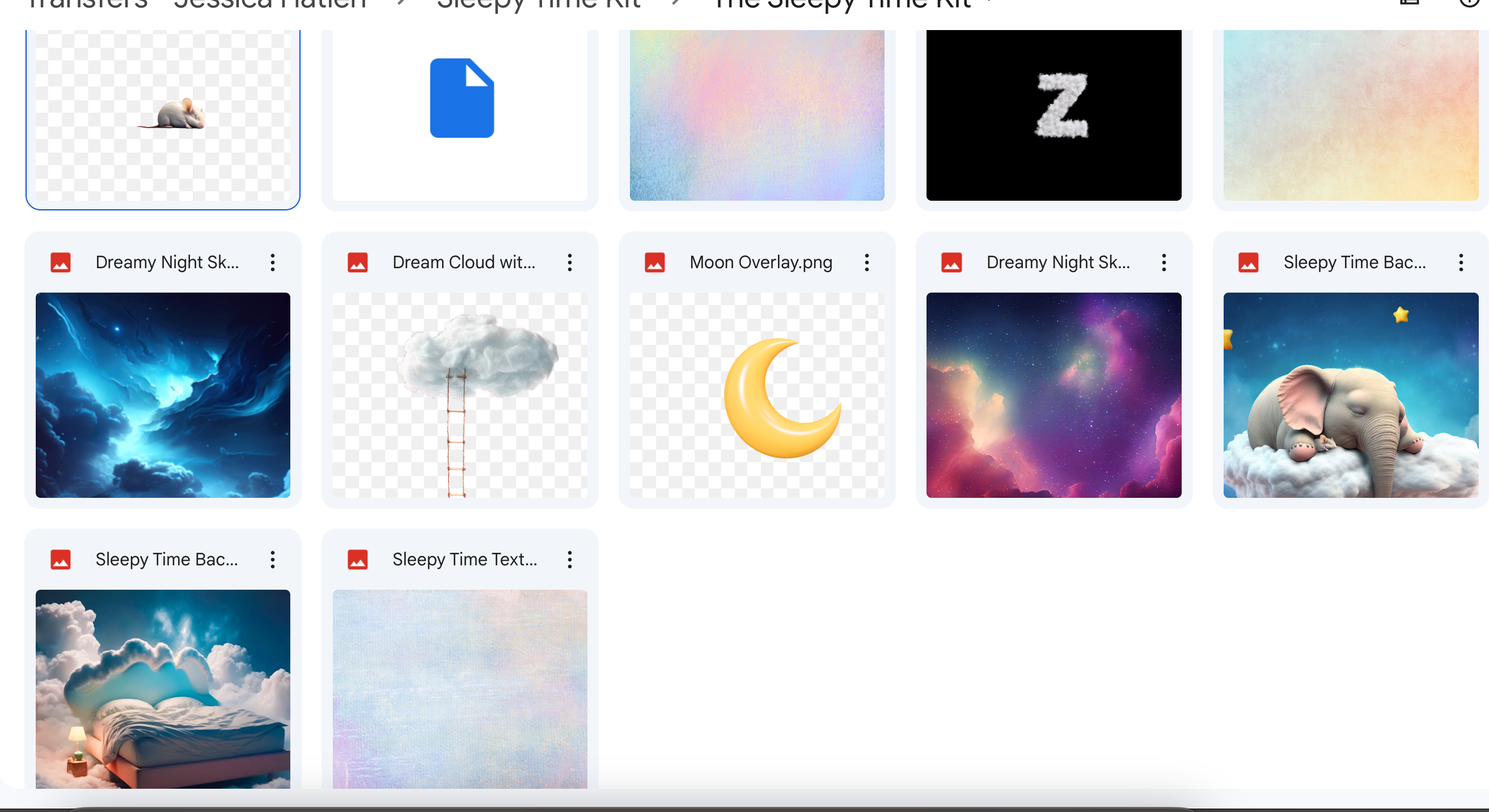Open More actions for elephant Sleepy Time Background
Viewport: 1489px width, 812px height.
[x=1461, y=263]
